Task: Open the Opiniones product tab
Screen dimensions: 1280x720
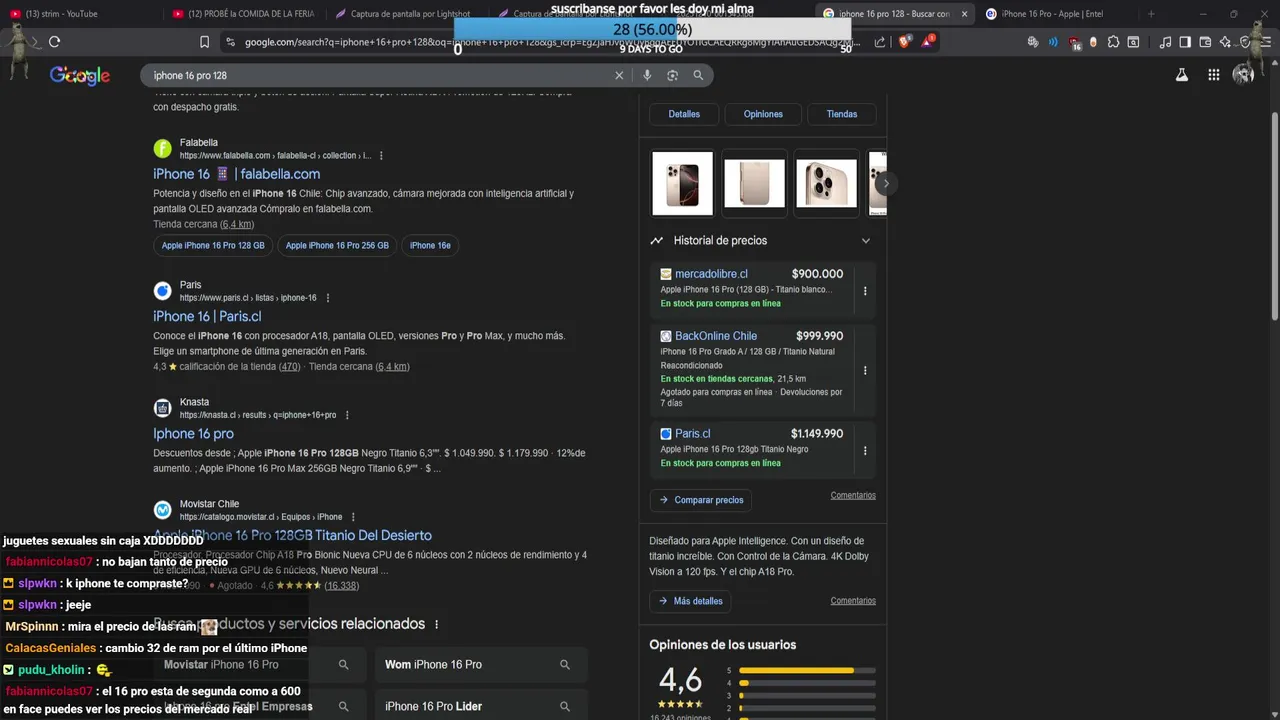Action: point(763,114)
